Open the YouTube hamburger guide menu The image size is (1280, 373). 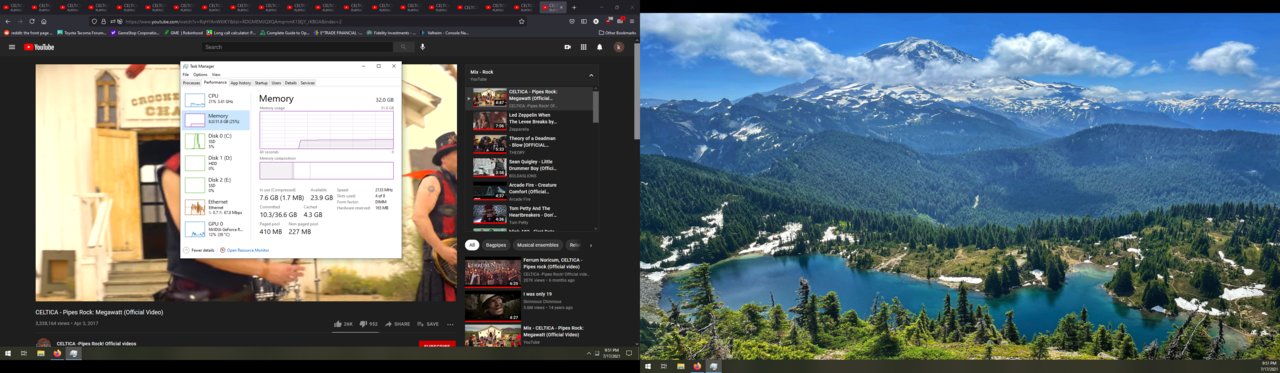click(12, 47)
